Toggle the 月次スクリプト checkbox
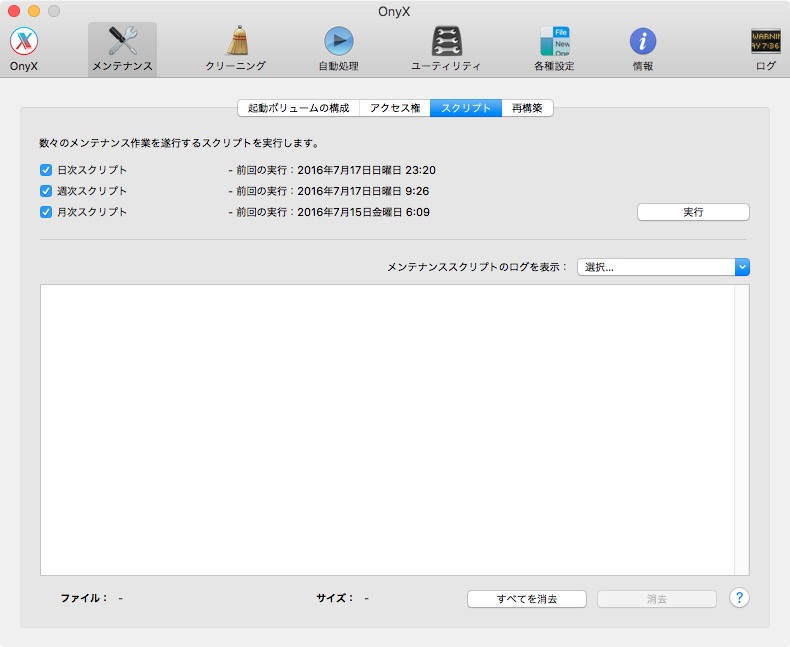 point(46,212)
